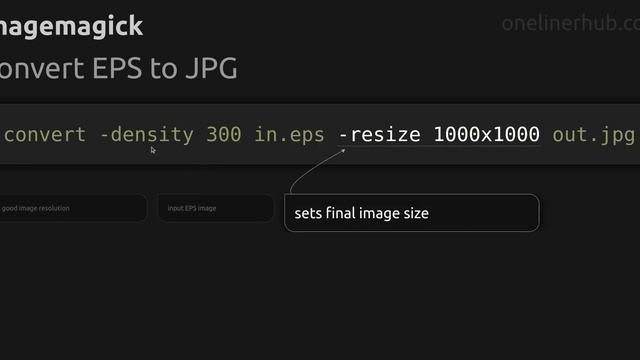Open the 'input EPS image' hint box
Viewport: 640px width, 360px height.
(216, 208)
